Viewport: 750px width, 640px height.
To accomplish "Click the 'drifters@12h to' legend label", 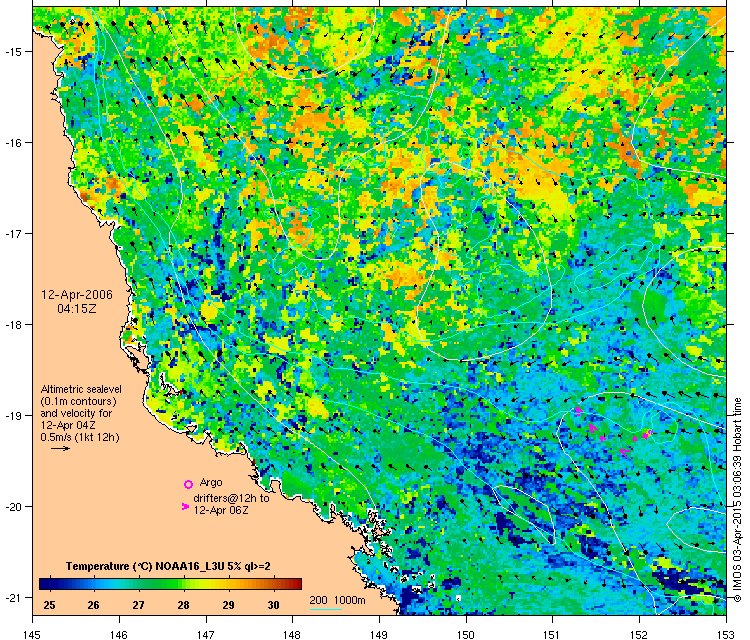I will click(231, 498).
